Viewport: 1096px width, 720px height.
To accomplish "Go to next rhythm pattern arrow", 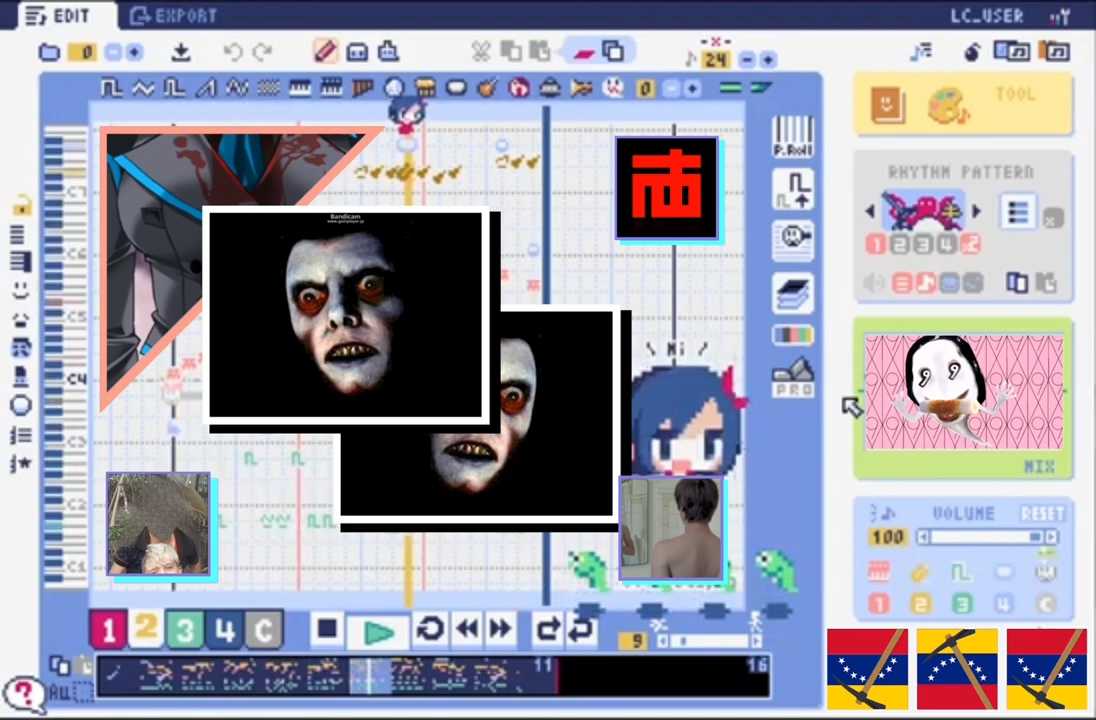I will click(976, 210).
